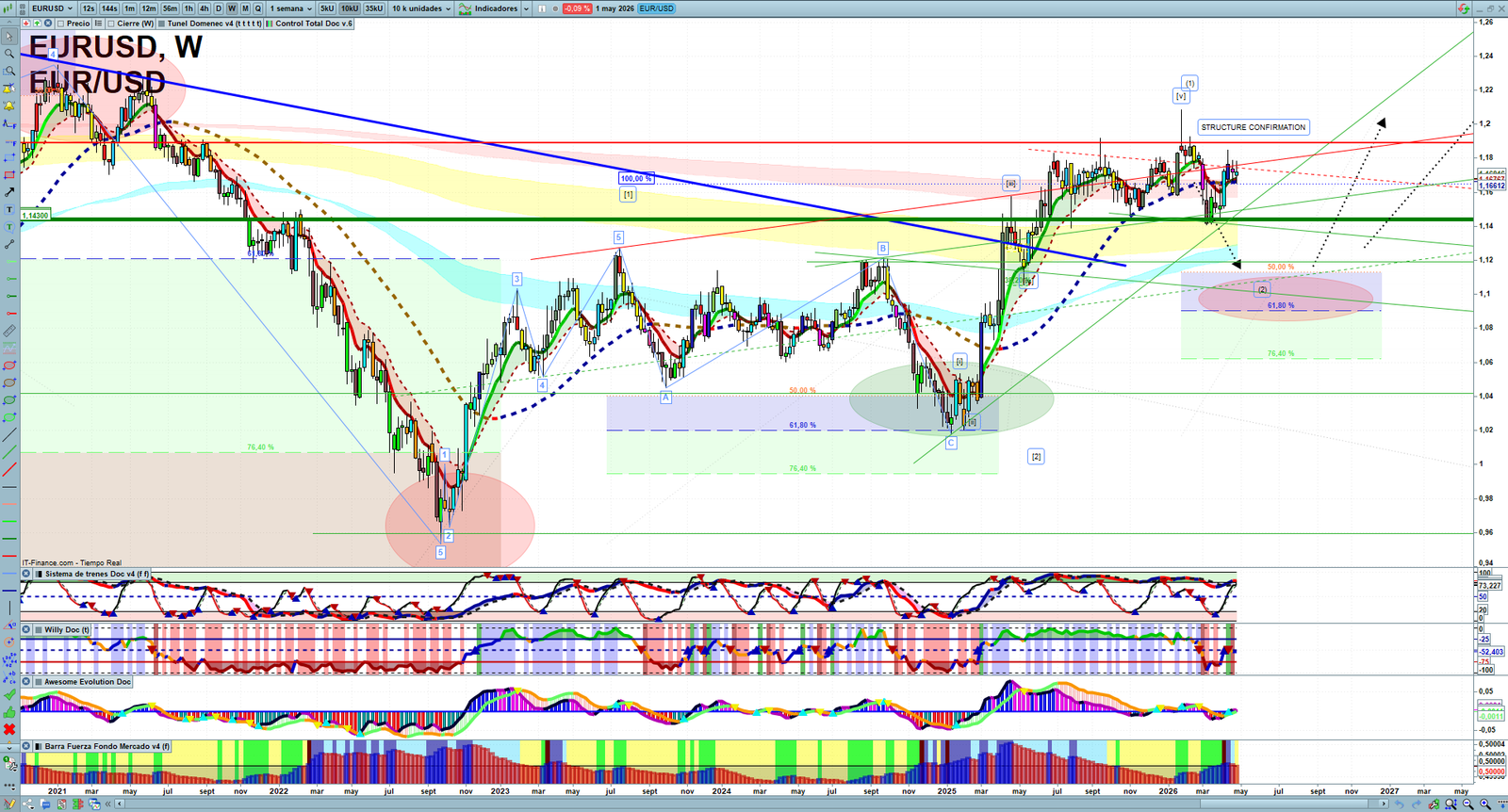Select the round speech-bubble text tool

tap(8, 227)
